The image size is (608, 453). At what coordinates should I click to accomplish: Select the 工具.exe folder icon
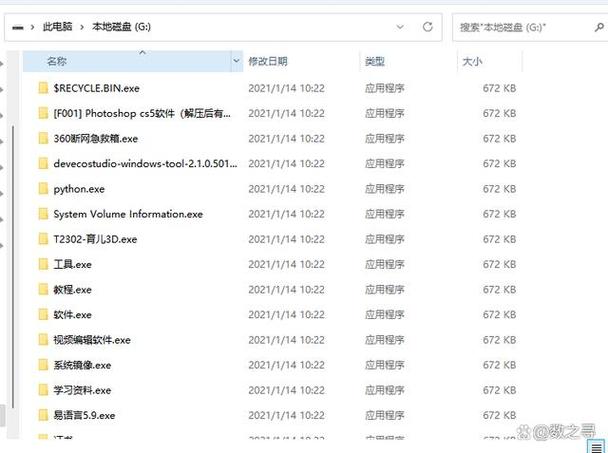click(x=43, y=265)
